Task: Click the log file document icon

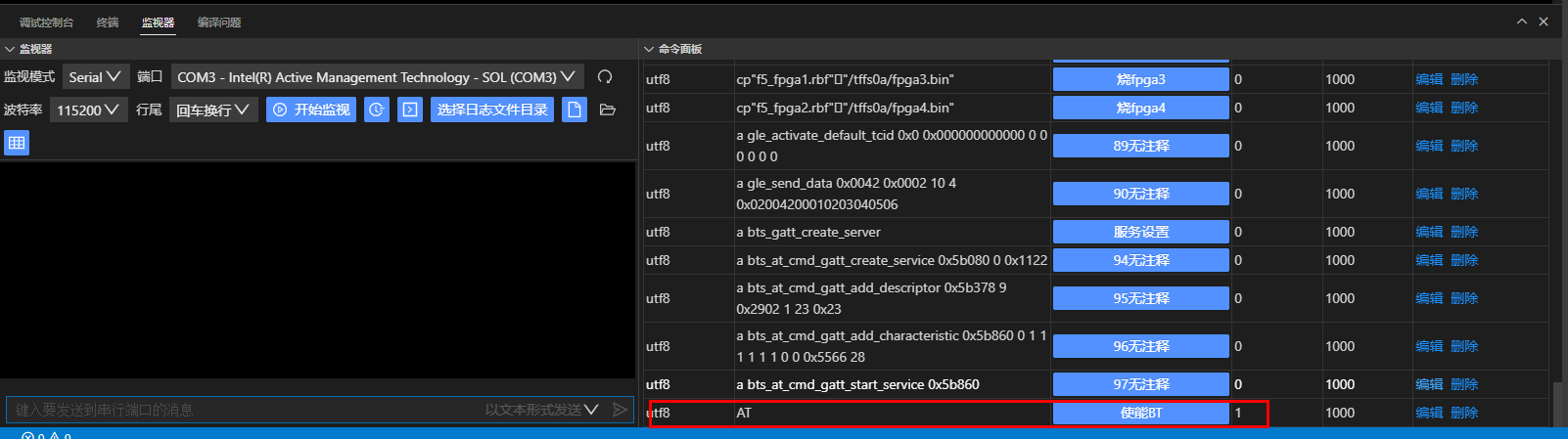Action: (x=575, y=110)
